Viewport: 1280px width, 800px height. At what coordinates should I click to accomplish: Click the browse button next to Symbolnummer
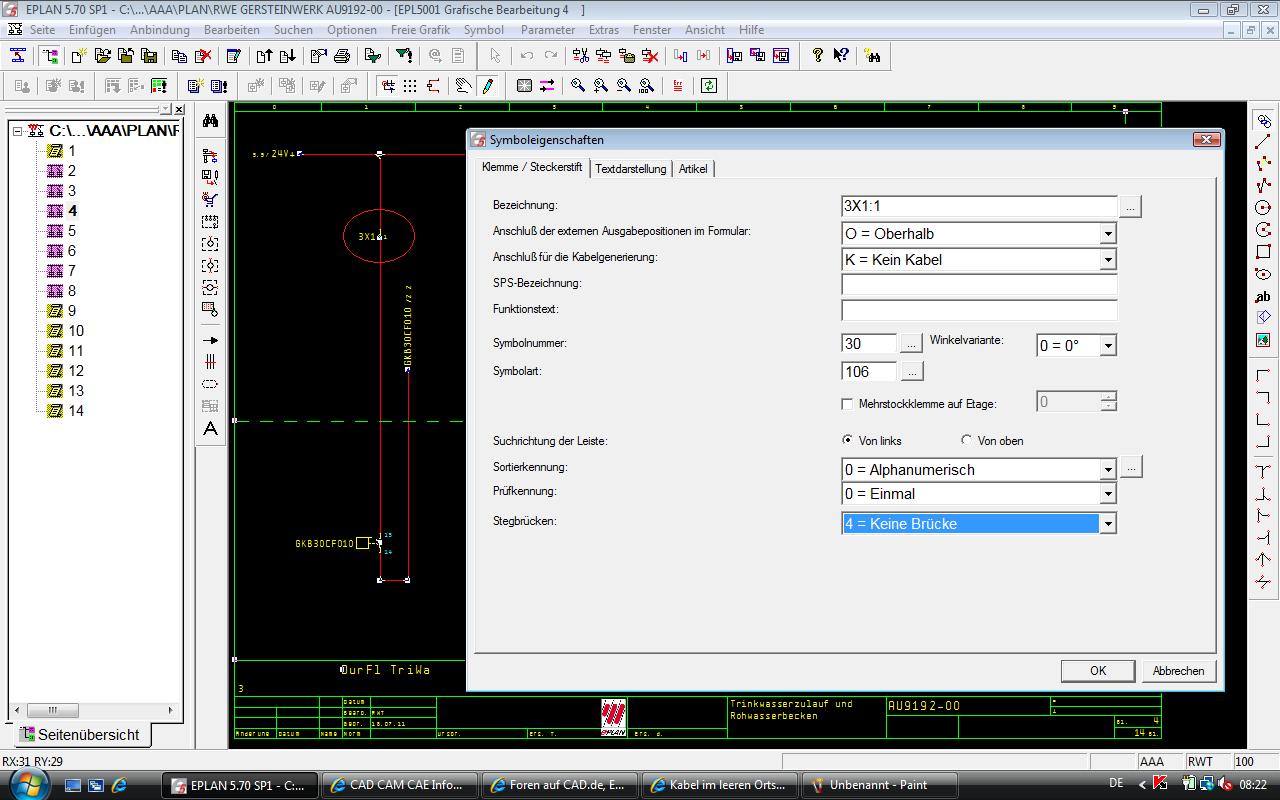point(911,344)
